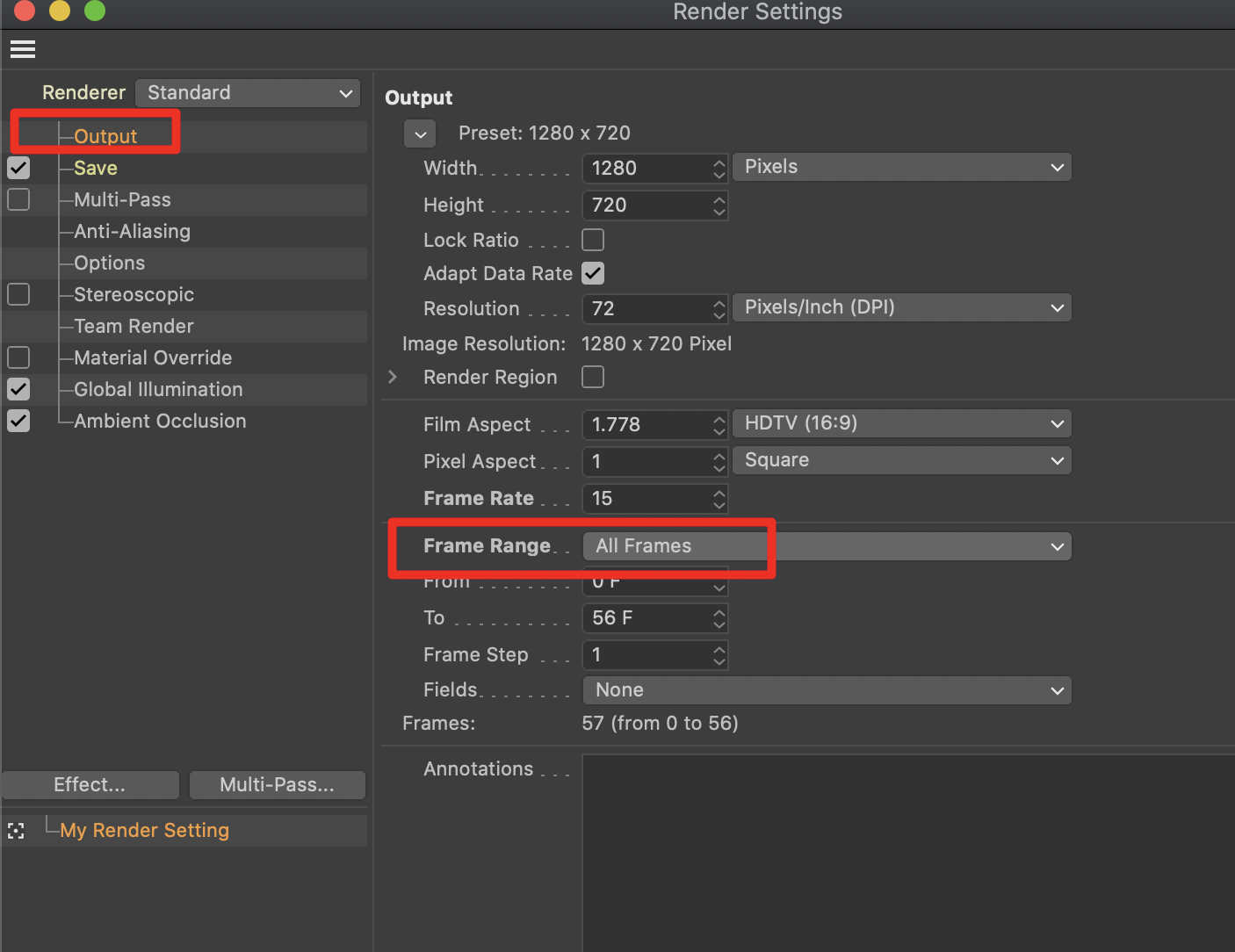Uncheck Adapt Data Rate checkbox
The height and width of the screenshot is (952, 1235).
point(593,273)
